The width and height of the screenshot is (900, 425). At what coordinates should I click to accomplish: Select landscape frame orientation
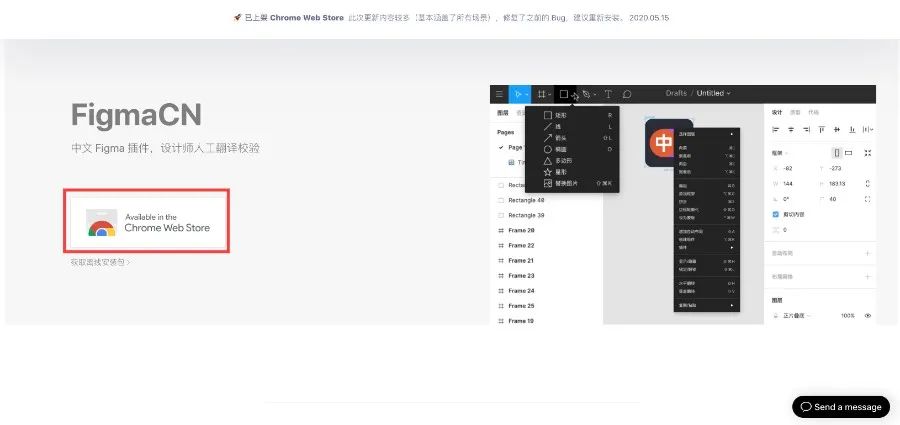[849, 153]
